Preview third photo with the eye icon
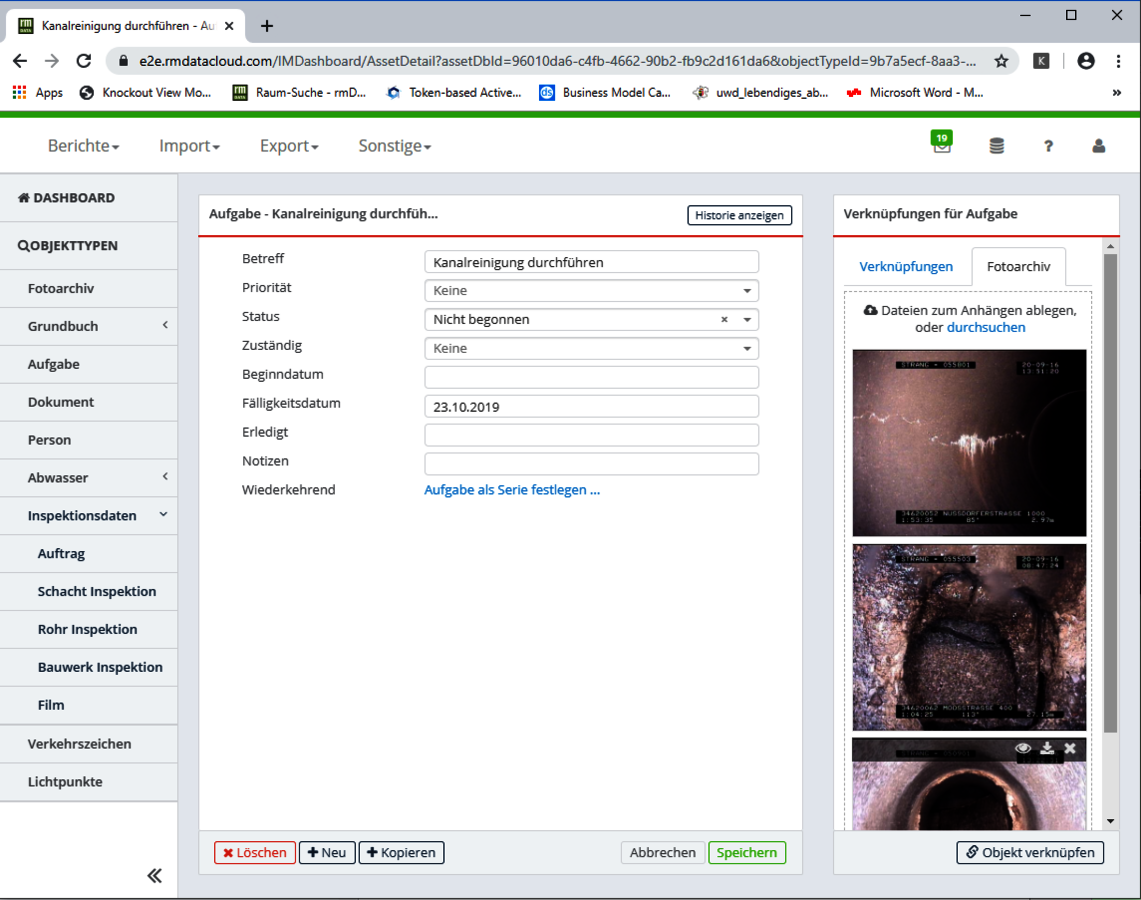The width and height of the screenshot is (1141, 900). [x=1023, y=748]
